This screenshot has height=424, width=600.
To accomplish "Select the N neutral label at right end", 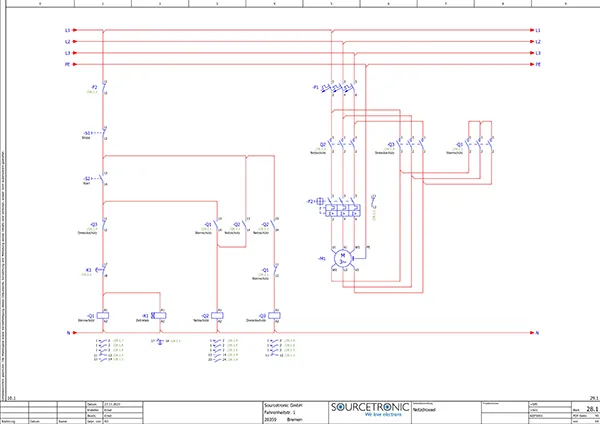I will click(x=537, y=331).
